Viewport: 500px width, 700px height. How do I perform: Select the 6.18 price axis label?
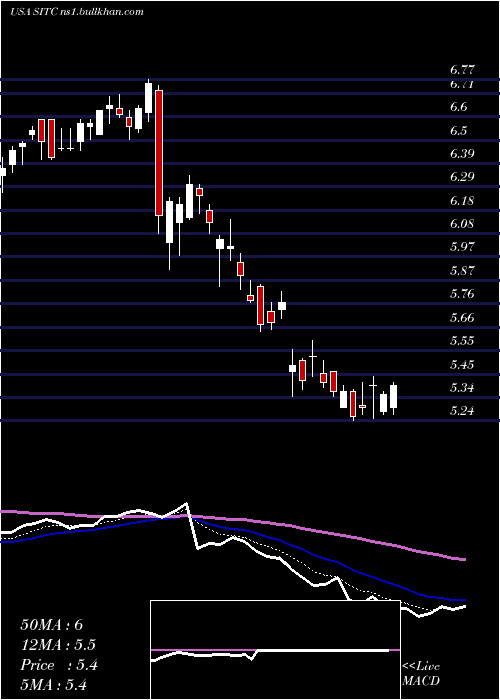click(x=462, y=201)
